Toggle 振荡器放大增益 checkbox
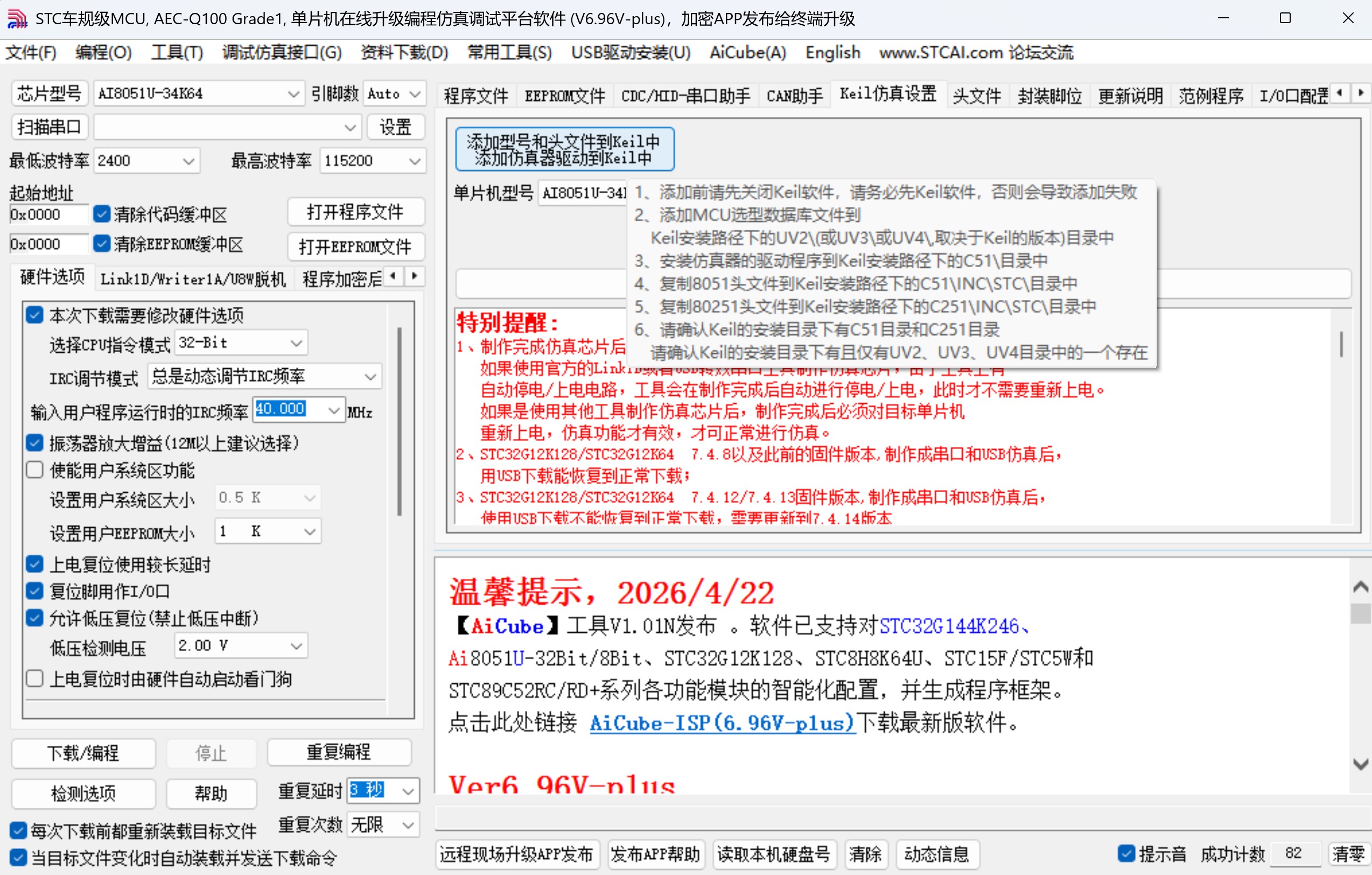 (35, 443)
